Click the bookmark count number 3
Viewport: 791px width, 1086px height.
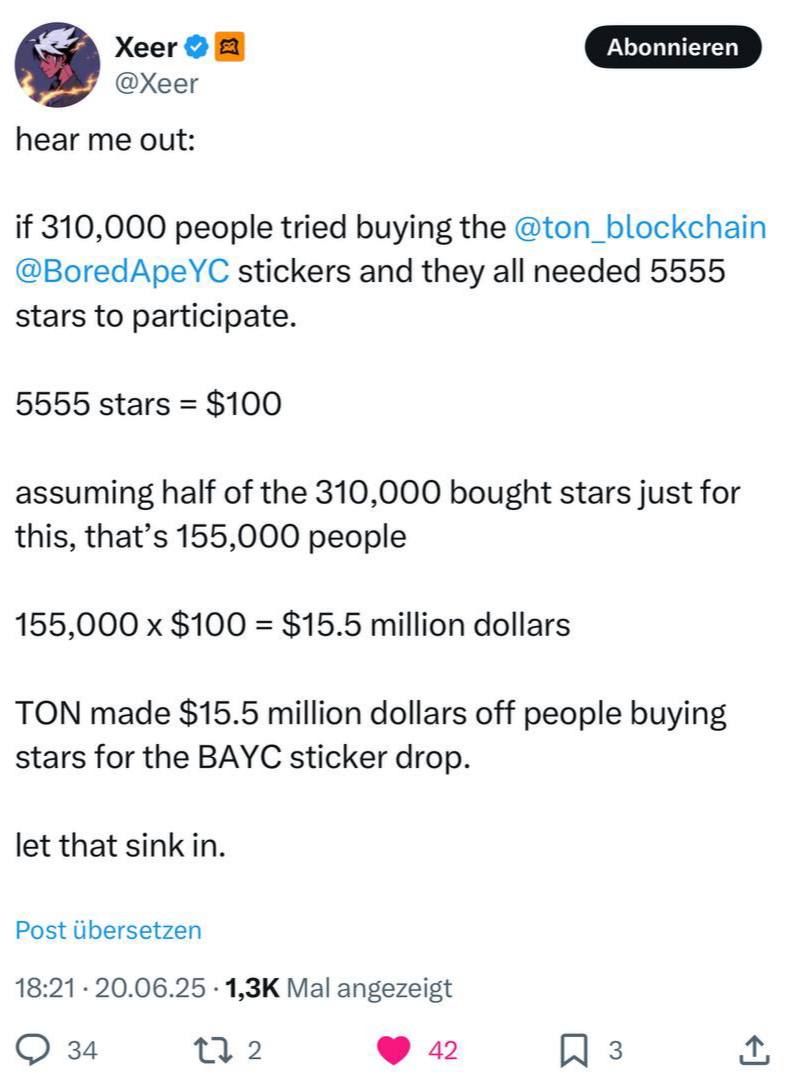click(x=615, y=1051)
